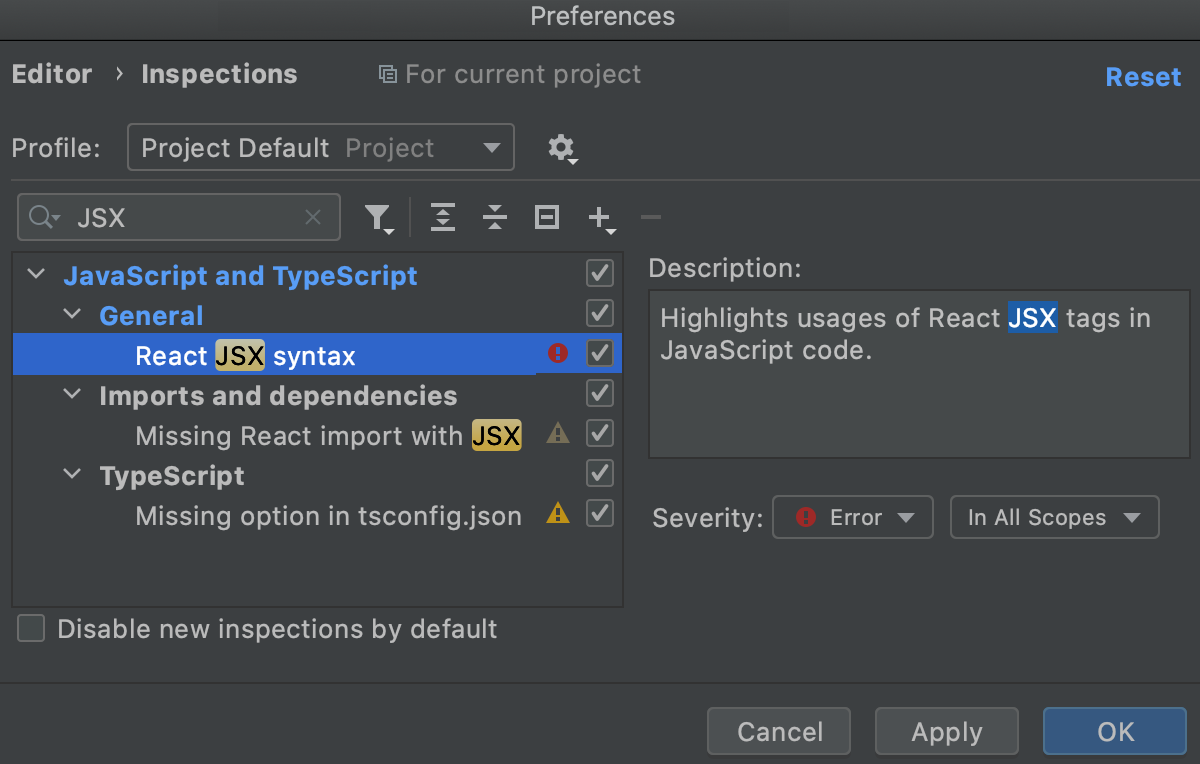Click the Editor breadcrumb
Viewport: 1200px width, 764px height.
click(x=51, y=74)
